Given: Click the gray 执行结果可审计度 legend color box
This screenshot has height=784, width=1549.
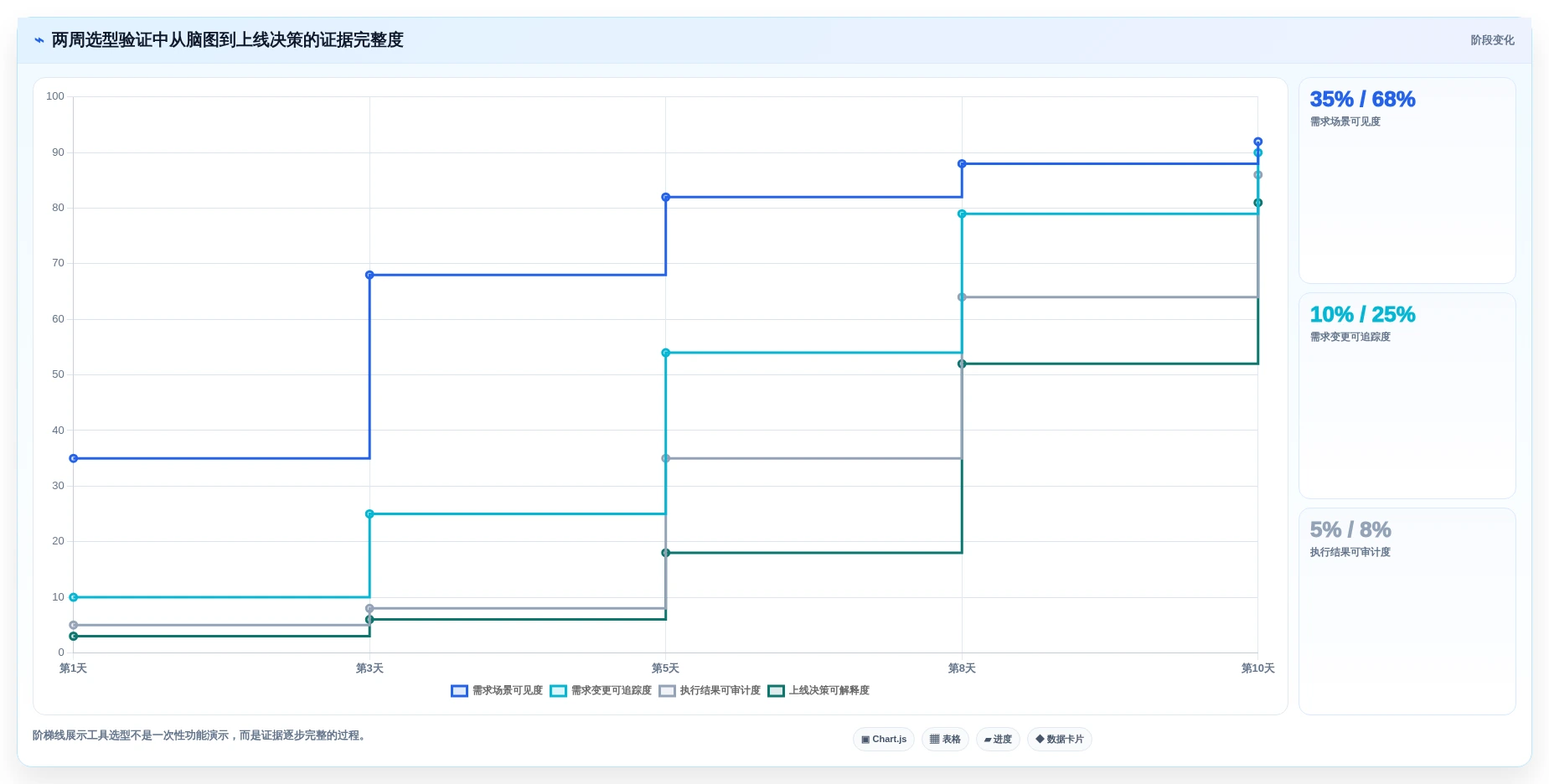Looking at the screenshot, I should coord(667,691).
